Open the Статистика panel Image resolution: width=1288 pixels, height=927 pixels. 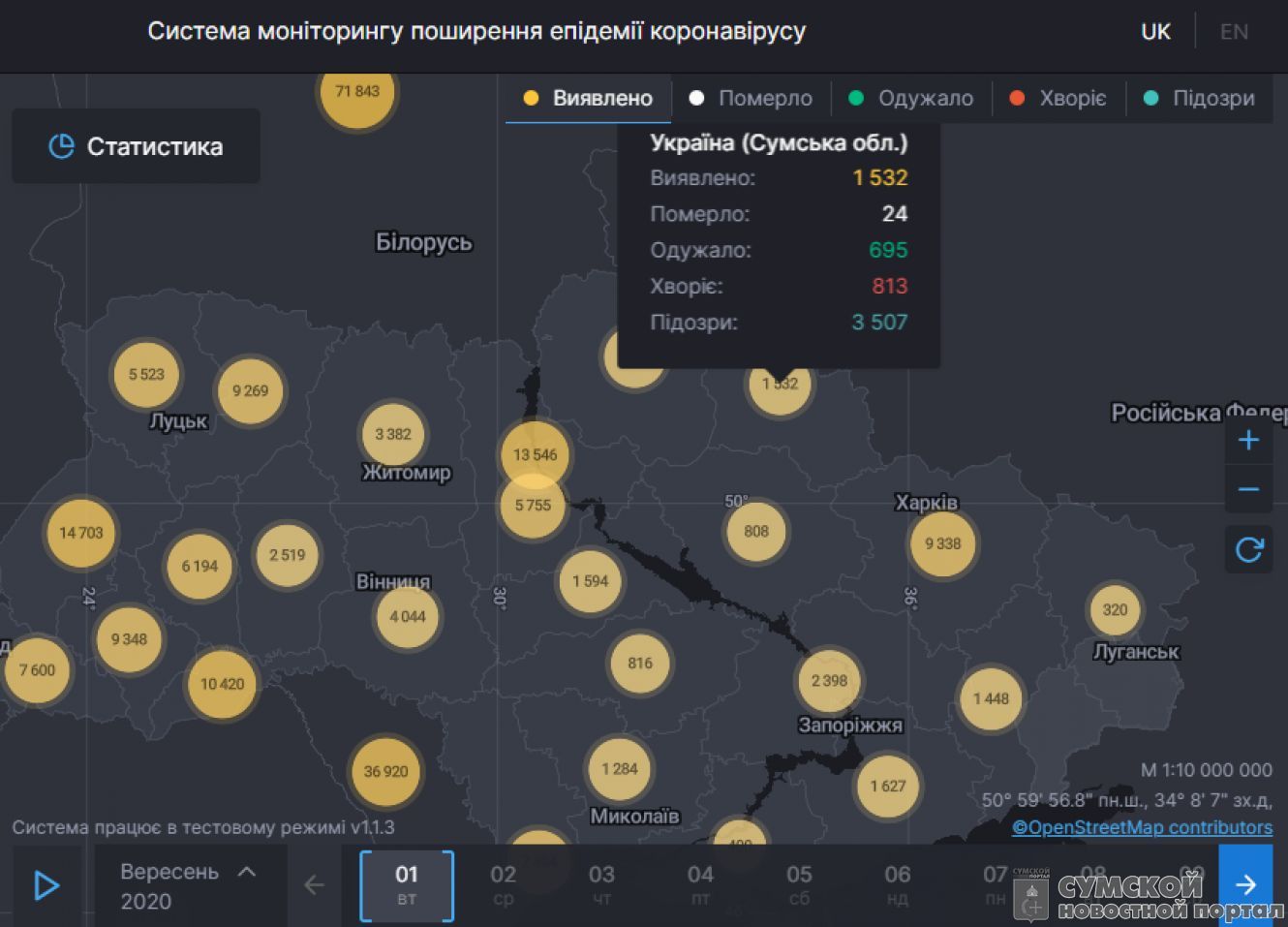137,146
